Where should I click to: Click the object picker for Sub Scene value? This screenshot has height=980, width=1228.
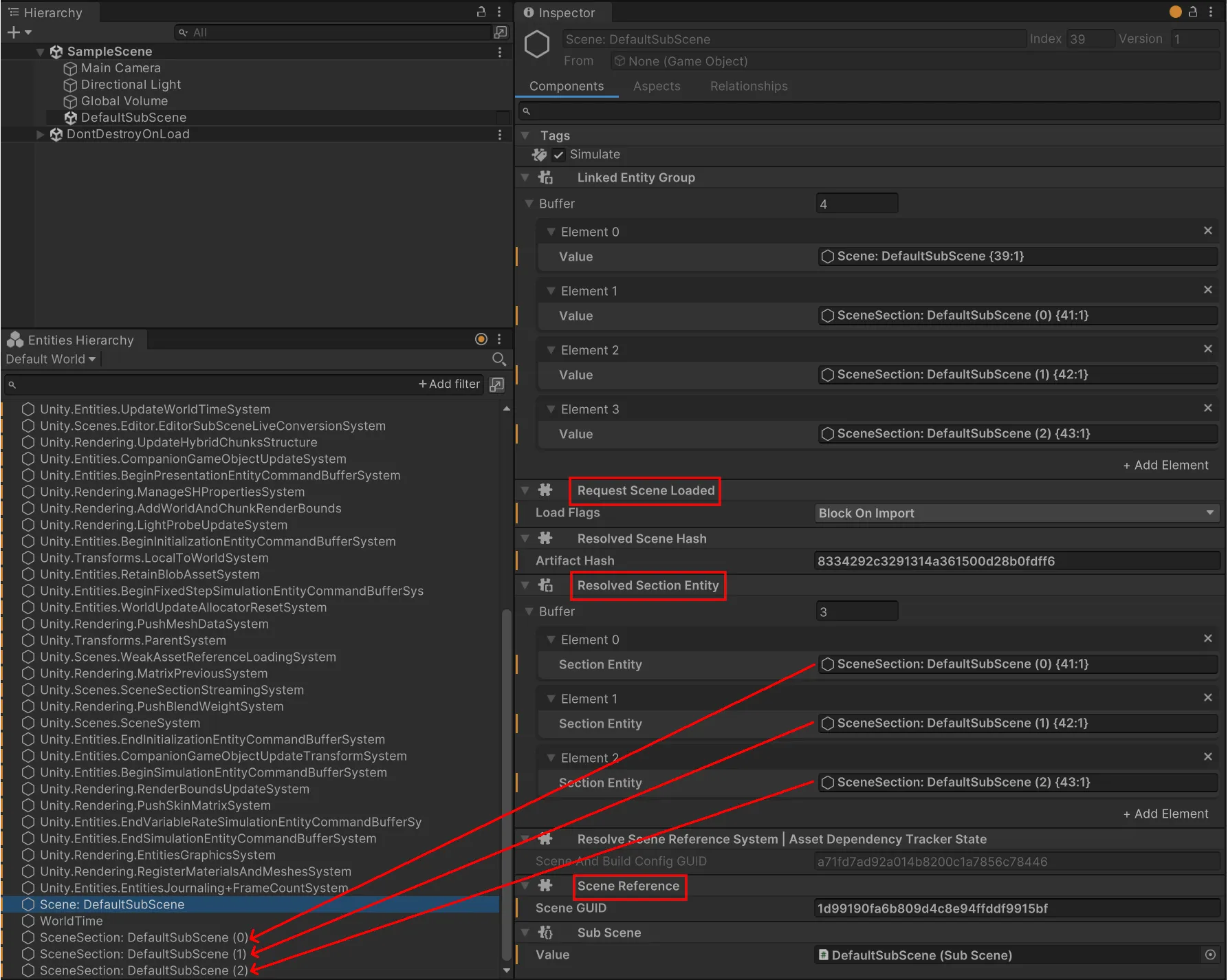1210,955
